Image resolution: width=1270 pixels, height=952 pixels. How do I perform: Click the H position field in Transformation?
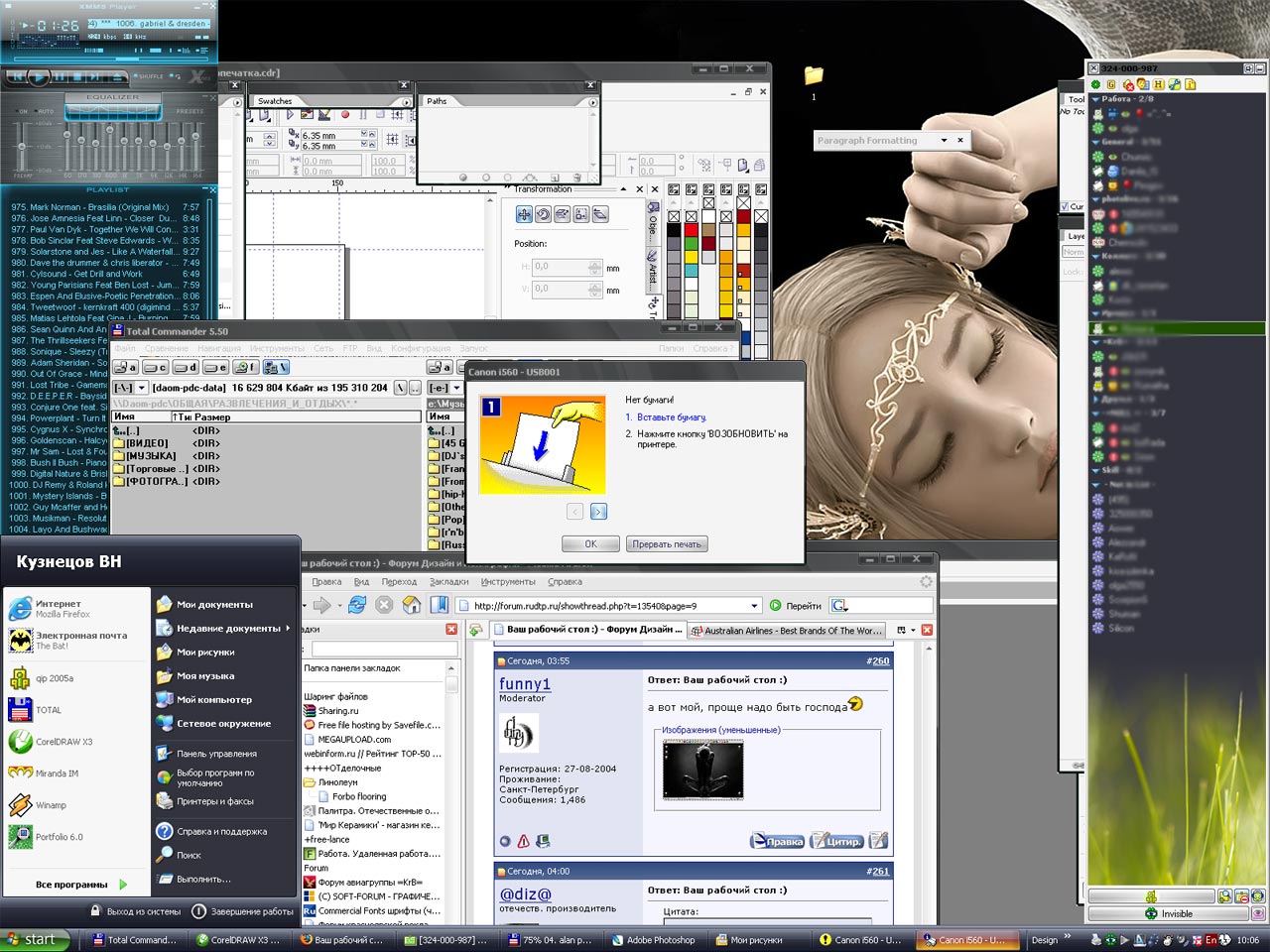coord(568,268)
